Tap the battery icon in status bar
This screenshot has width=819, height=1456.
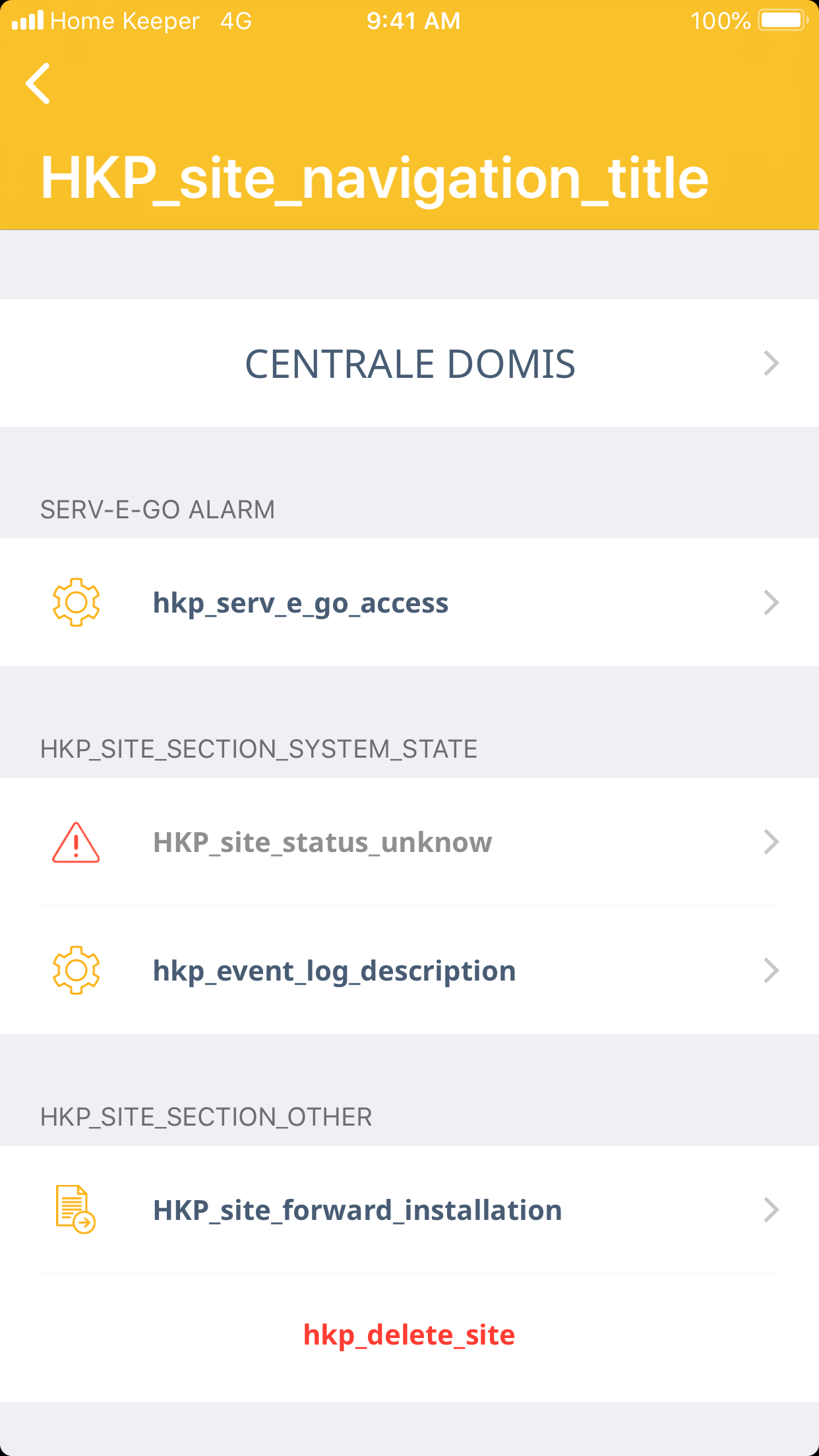[x=783, y=20]
